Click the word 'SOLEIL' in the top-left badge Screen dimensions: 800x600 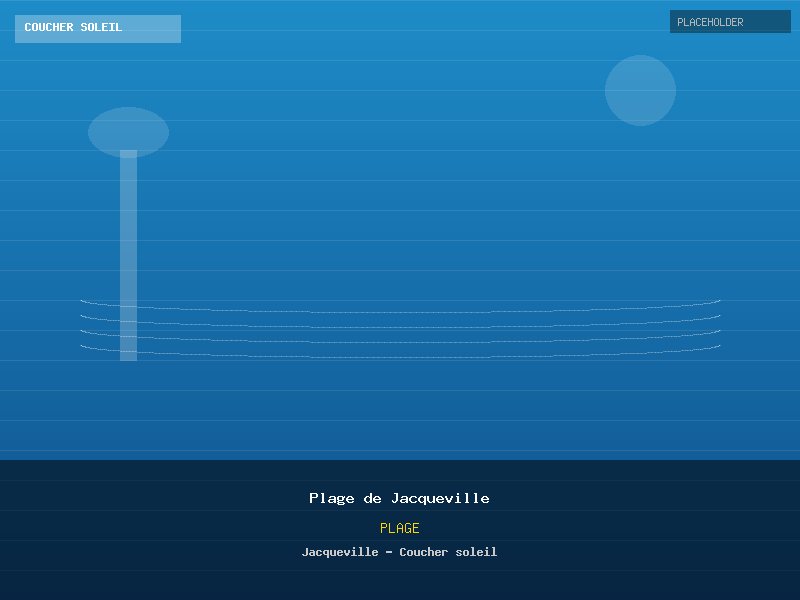tap(101, 28)
